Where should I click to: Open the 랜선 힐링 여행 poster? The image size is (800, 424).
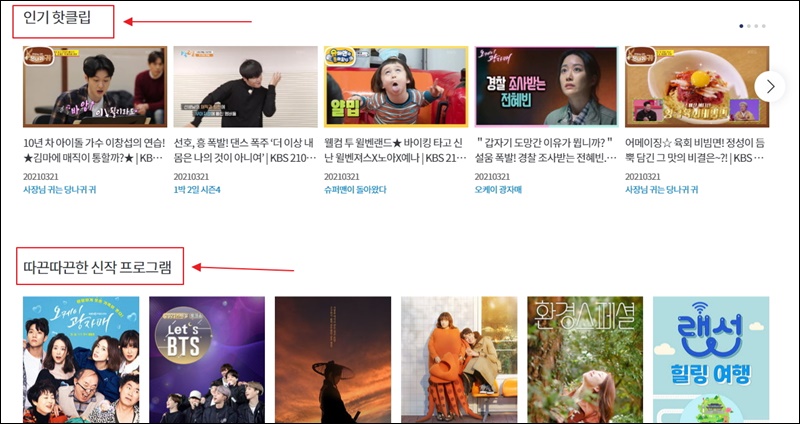click(711, 360)
